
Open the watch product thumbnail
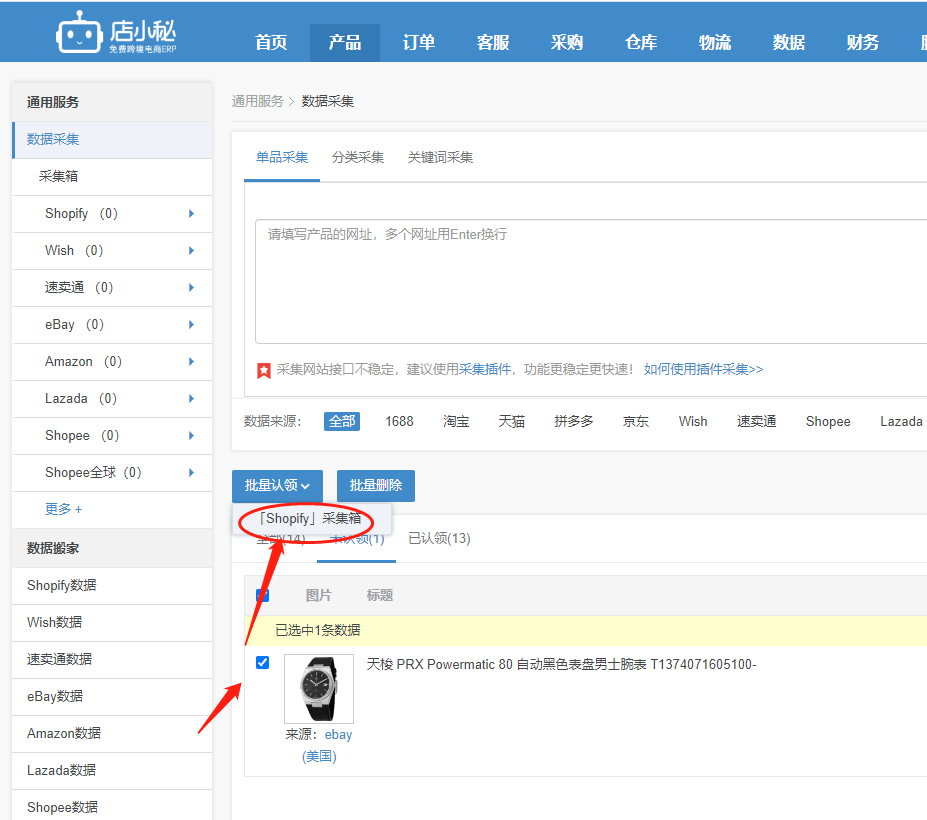pyautogui.click(x=319, y=689)
